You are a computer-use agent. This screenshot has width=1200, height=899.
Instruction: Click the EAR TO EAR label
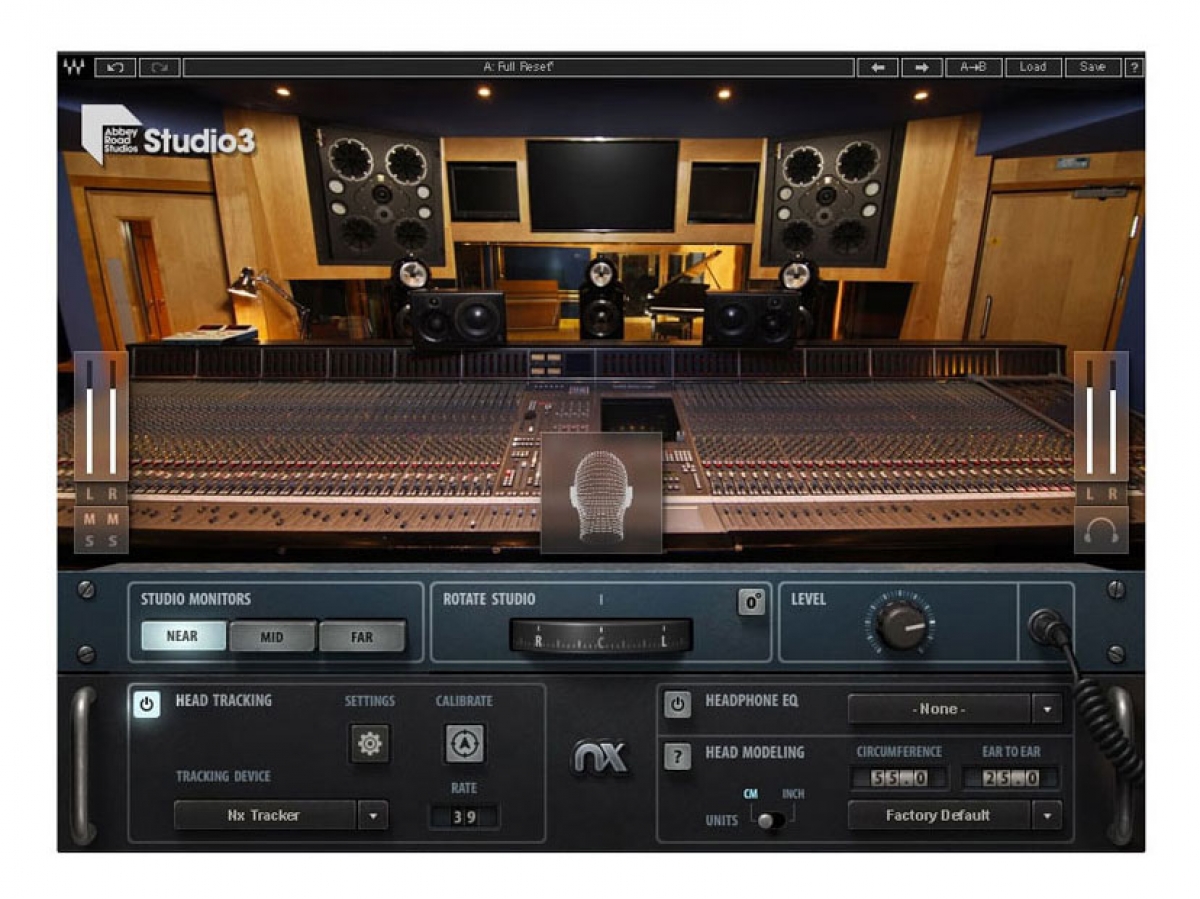[1011, 752]
